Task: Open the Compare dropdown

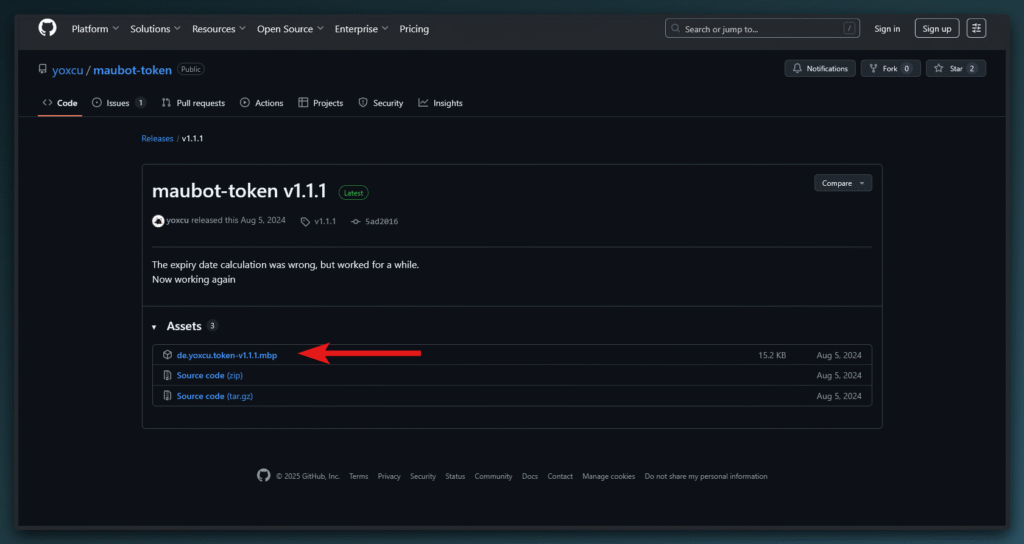Action: (x=843, y=183)
